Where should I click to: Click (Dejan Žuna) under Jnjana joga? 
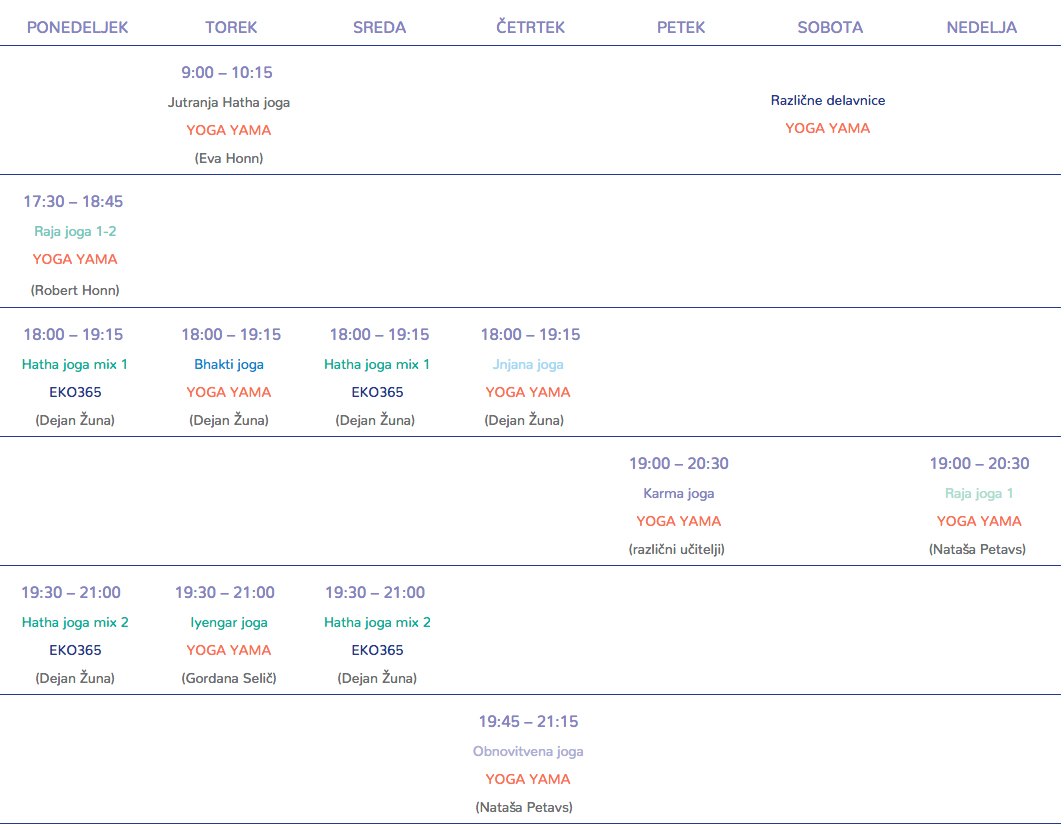pos(524,420)
